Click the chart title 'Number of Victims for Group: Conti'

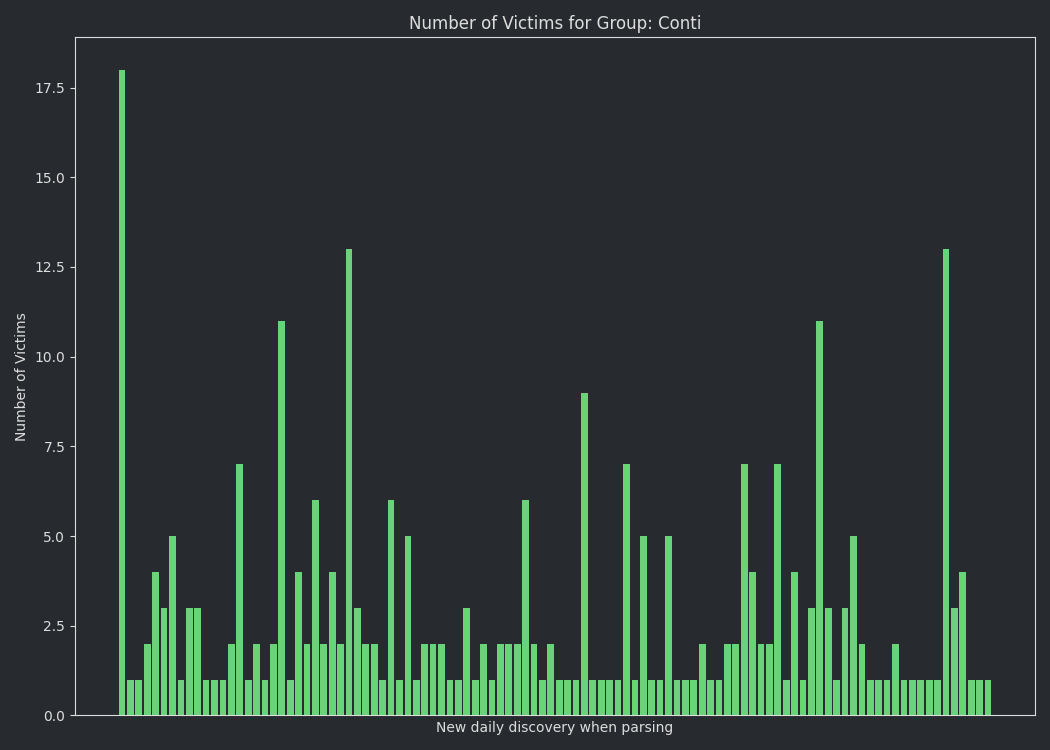[x=554, y=23]
